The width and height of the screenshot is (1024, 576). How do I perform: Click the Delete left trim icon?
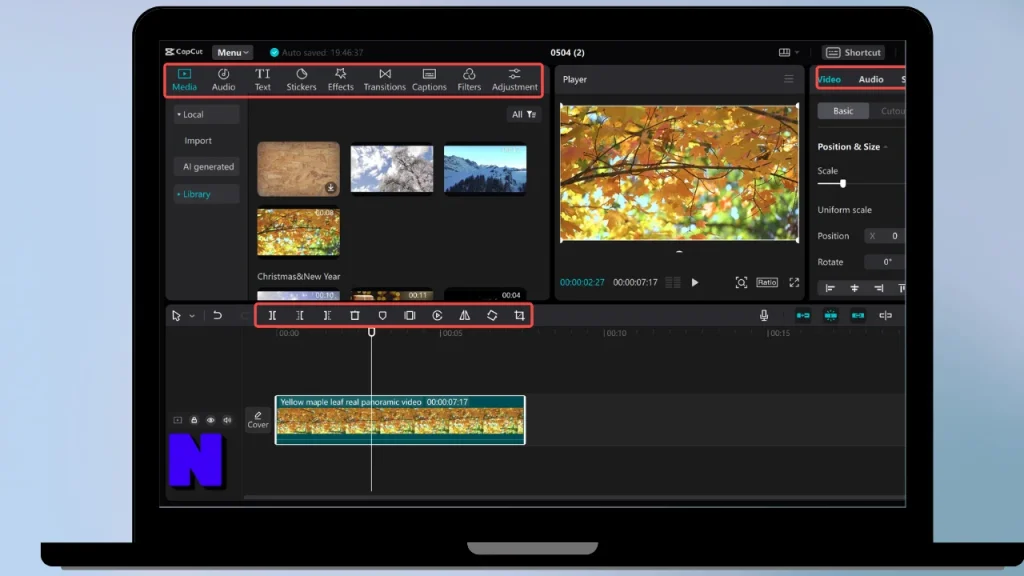(x=300, y=315)
